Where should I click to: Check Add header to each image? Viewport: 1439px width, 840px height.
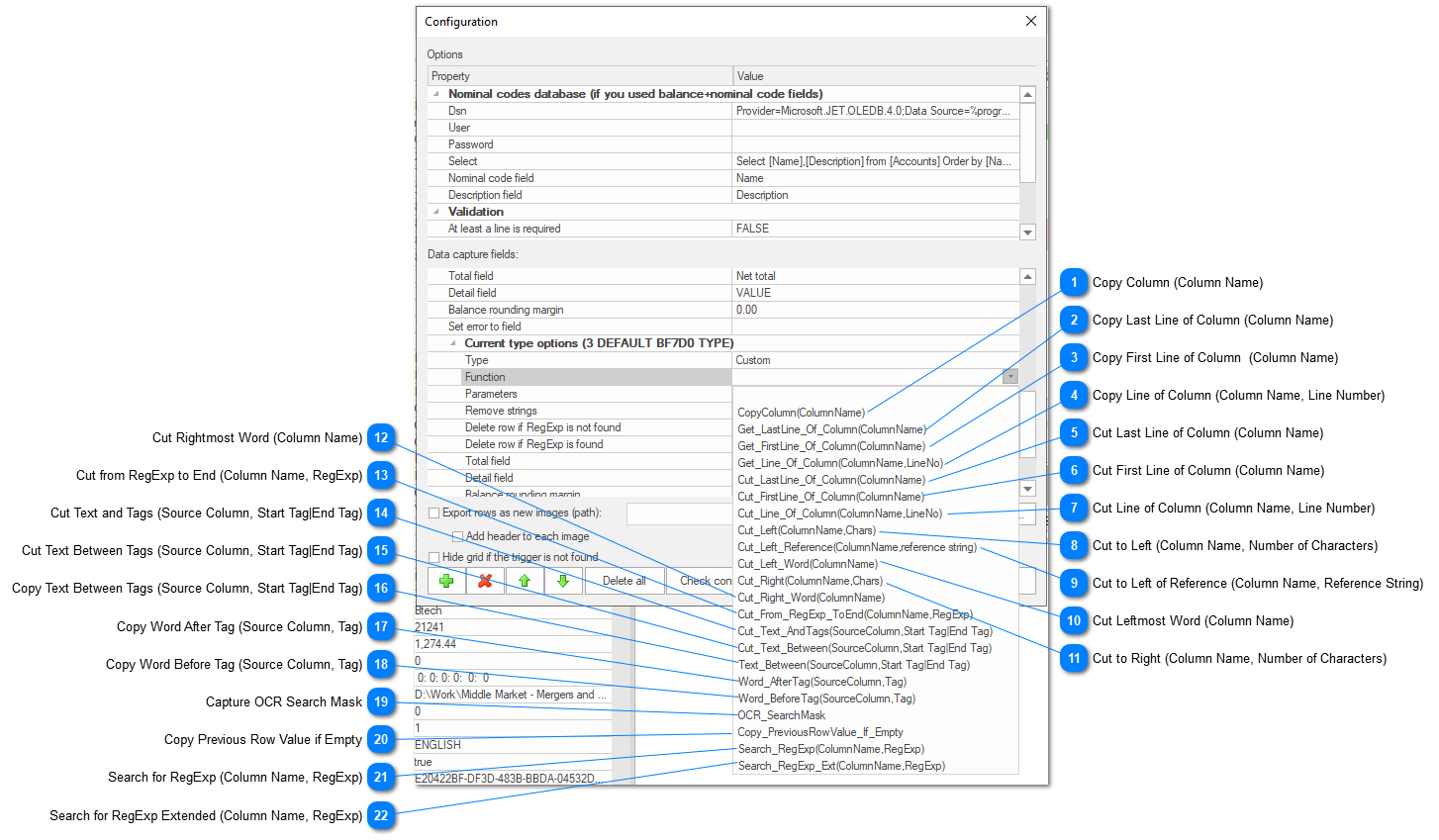click(457, 535)
